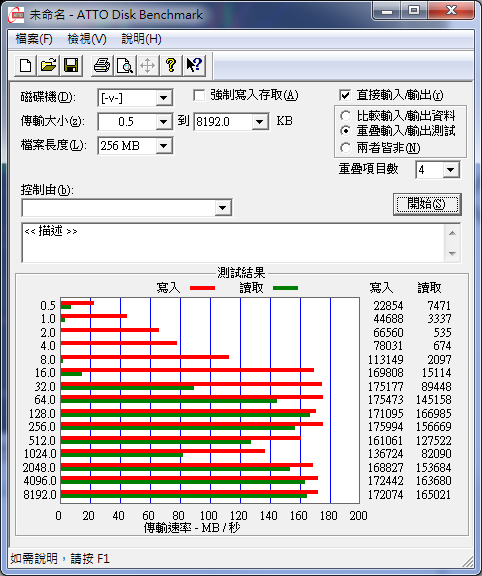Open the 檔案長度 256 MB dropdown
Viewport: 482px width, 576px height.
(163, 146)
